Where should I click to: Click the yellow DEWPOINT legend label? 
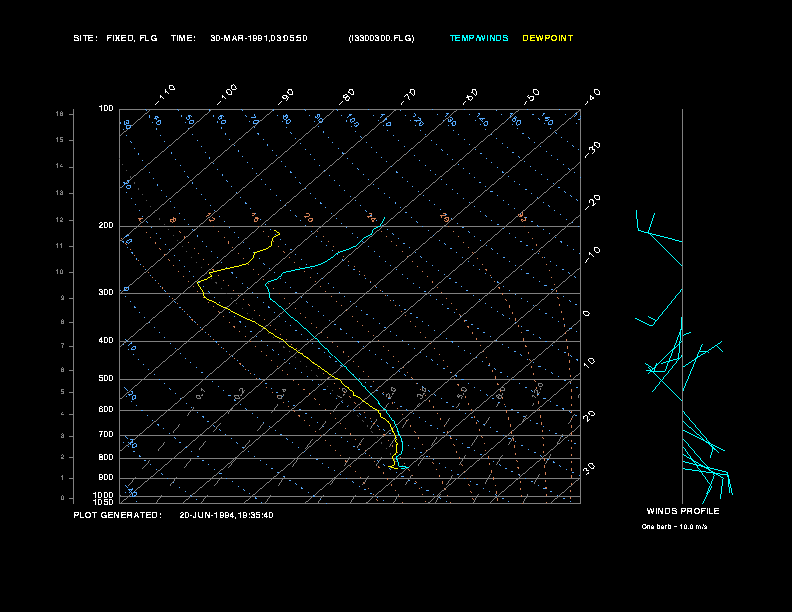[548, 38]
